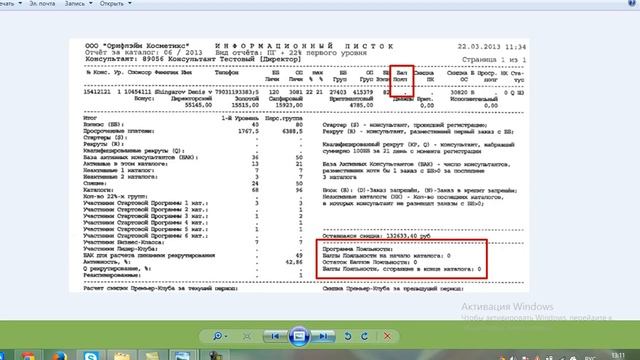Viewport: 640px width, 360px height.
Task: Open Chrome from the taskbar
Action: [28, 356]
